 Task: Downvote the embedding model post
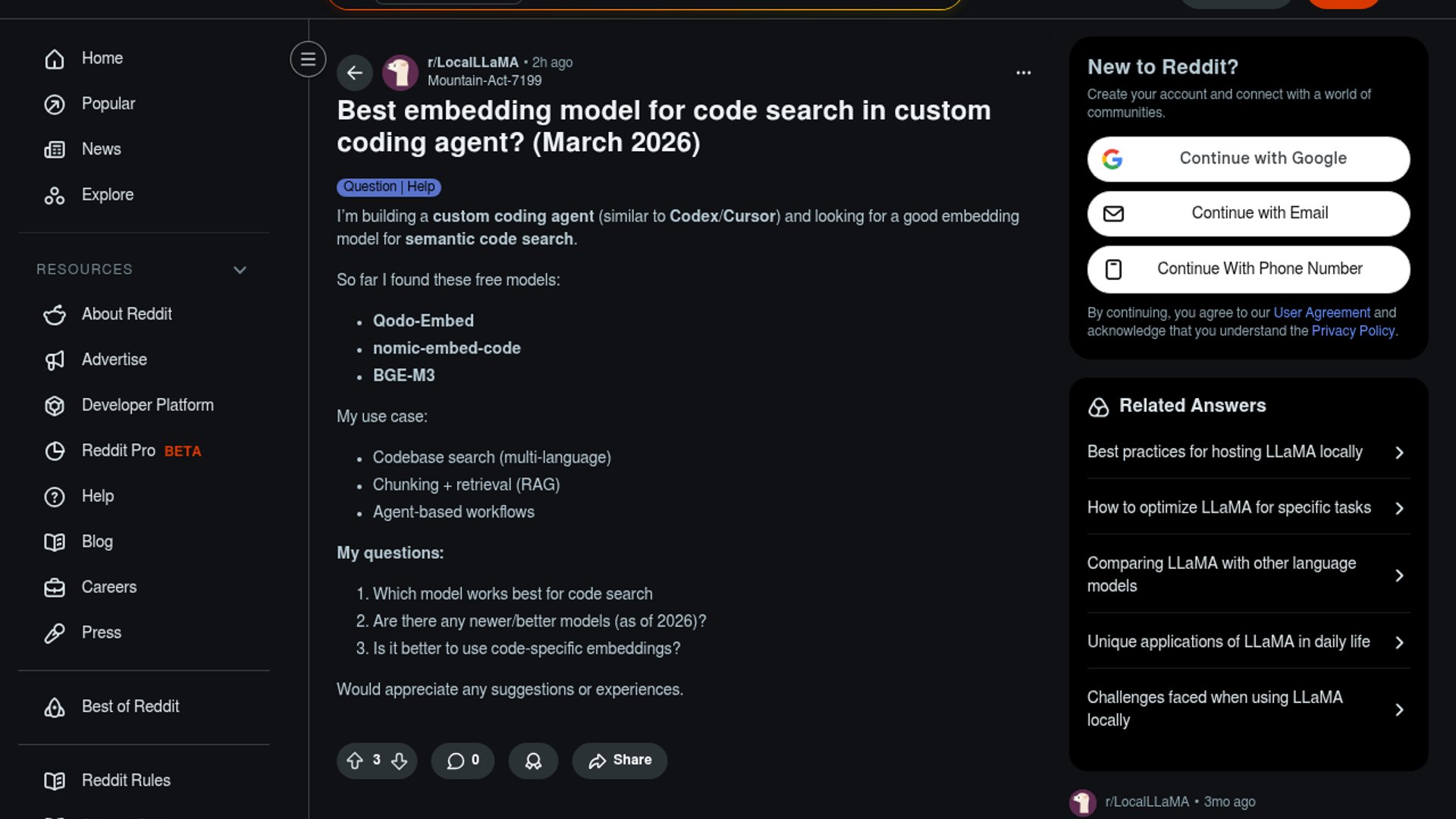tap(400, 761)
